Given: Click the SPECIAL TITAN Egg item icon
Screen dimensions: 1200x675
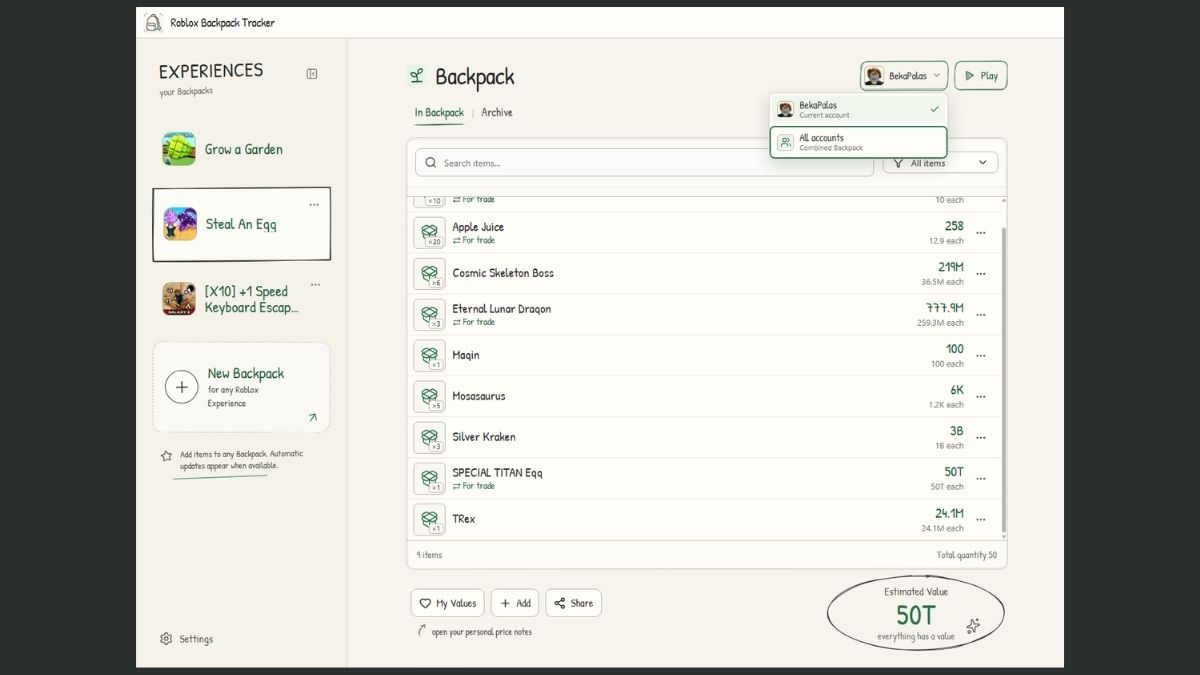Looking at the screenshot, I should 430,479.
